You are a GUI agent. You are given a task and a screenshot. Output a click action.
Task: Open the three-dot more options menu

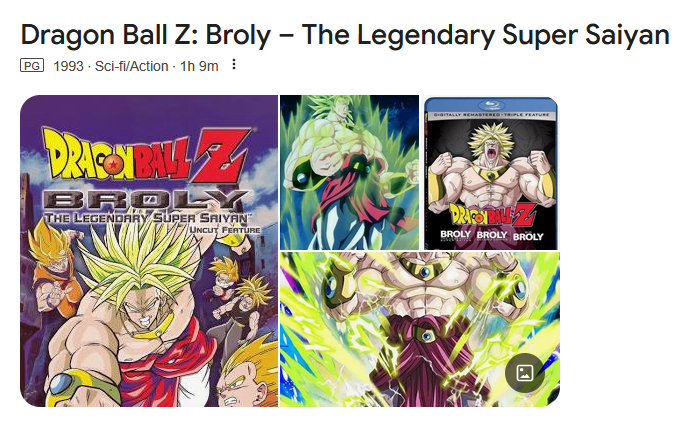(x=234, y=64)
